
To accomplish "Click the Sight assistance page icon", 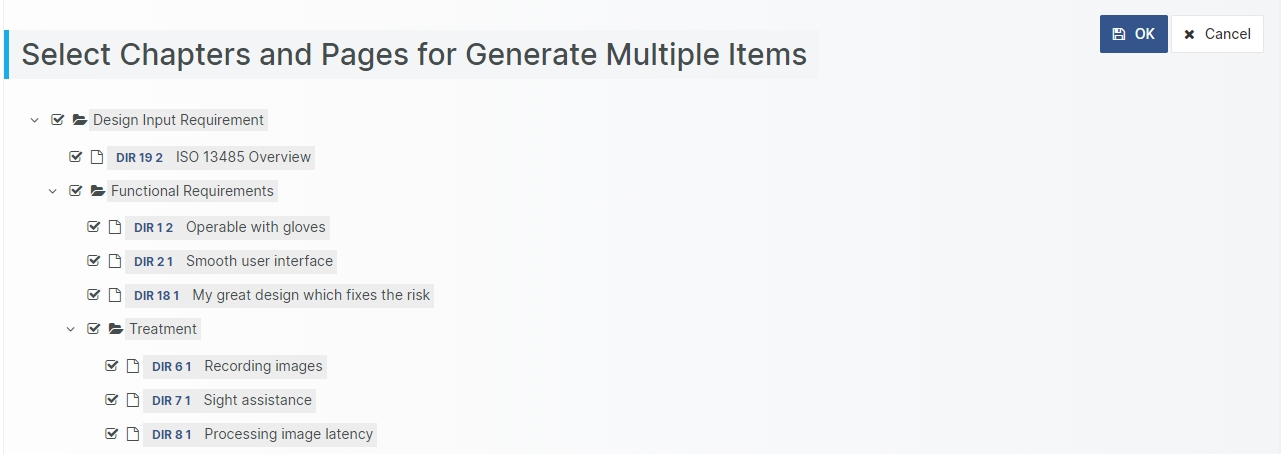I will pos(133,400).
